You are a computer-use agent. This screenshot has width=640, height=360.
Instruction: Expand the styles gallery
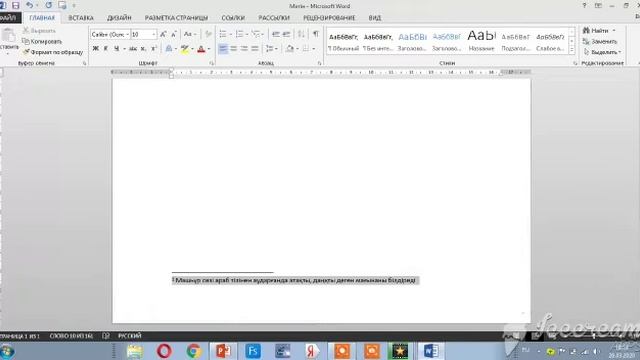tap(571, 49)
